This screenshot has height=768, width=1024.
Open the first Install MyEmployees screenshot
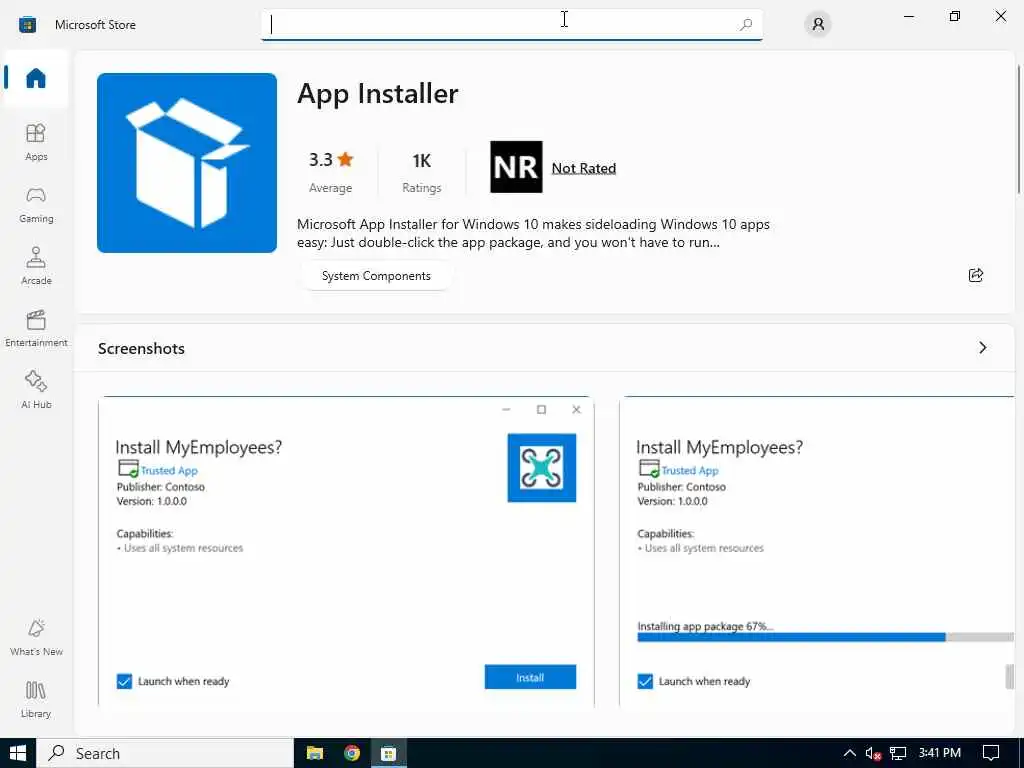pyautogui.click(x=346, y=551)
